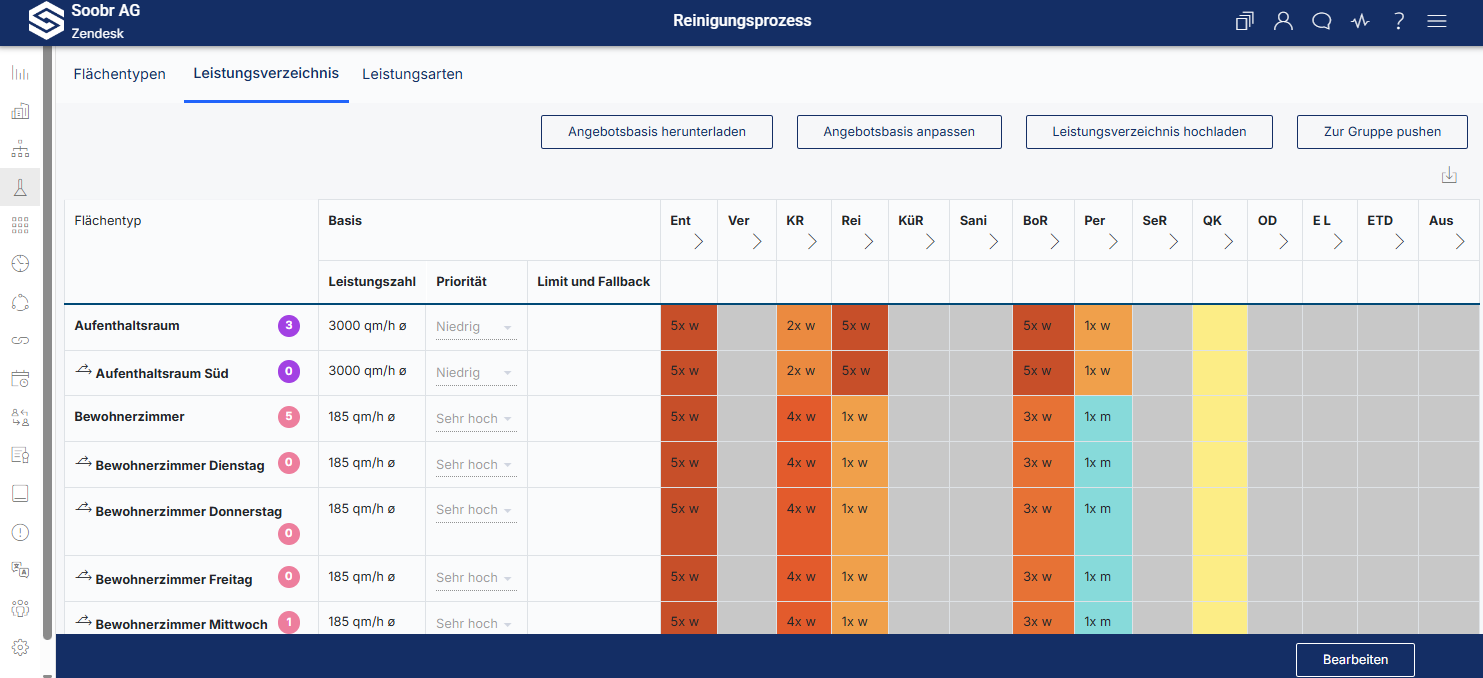Click the Bearbeiten button
This screenshot has height=678, width=1483.
click(1355, 660)
